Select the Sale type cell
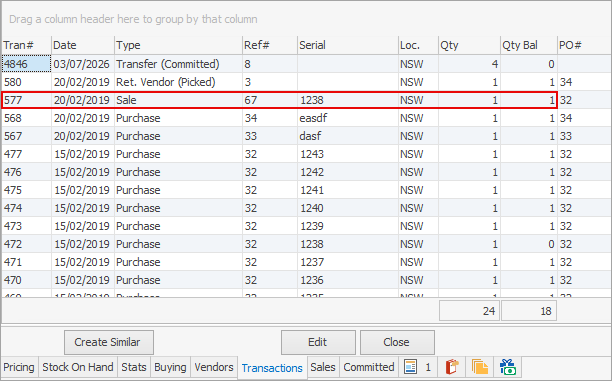Image resolution: width=612 pixels, height=381 pixels. (178, 100)
